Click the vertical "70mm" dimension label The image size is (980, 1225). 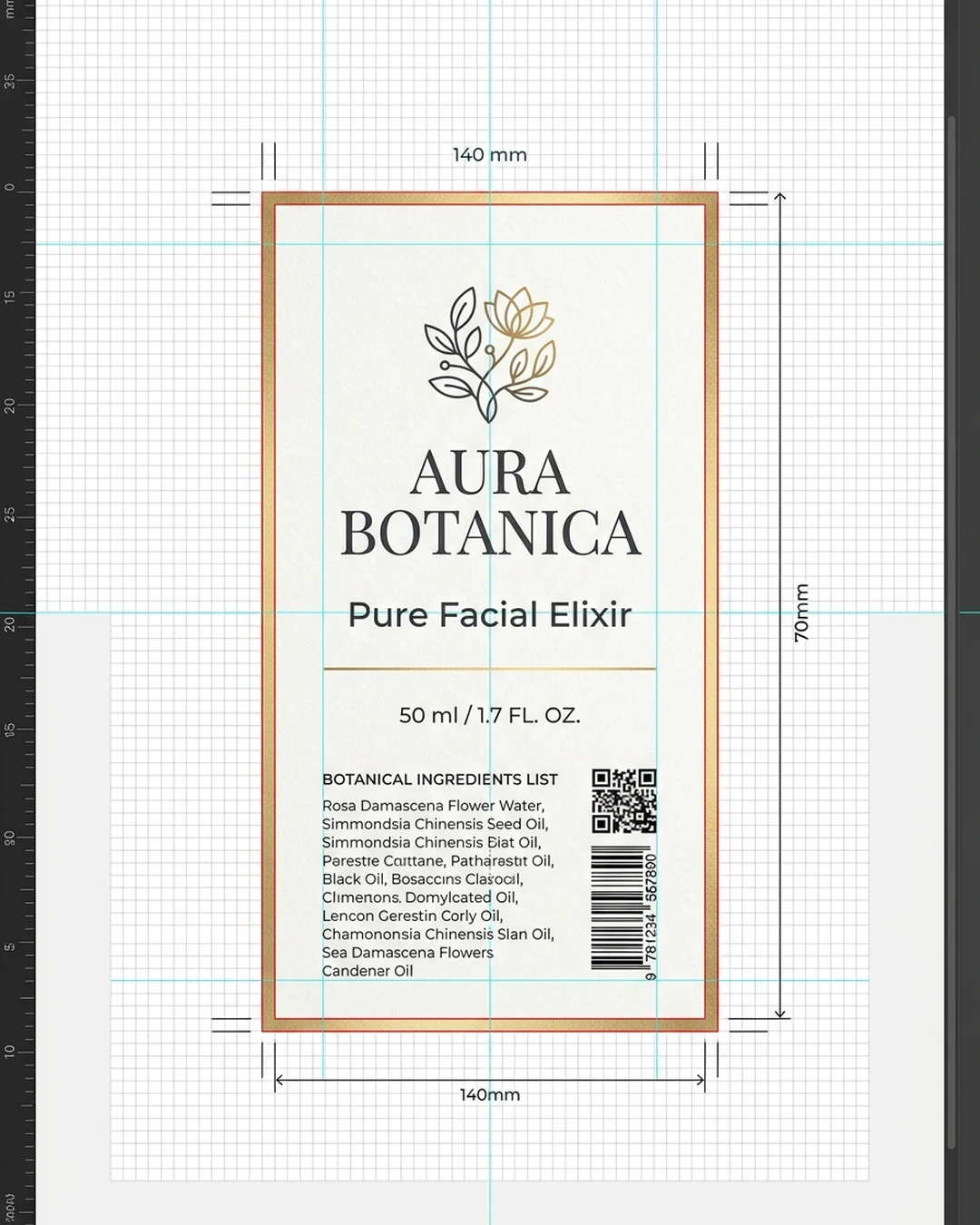point(801,612)
